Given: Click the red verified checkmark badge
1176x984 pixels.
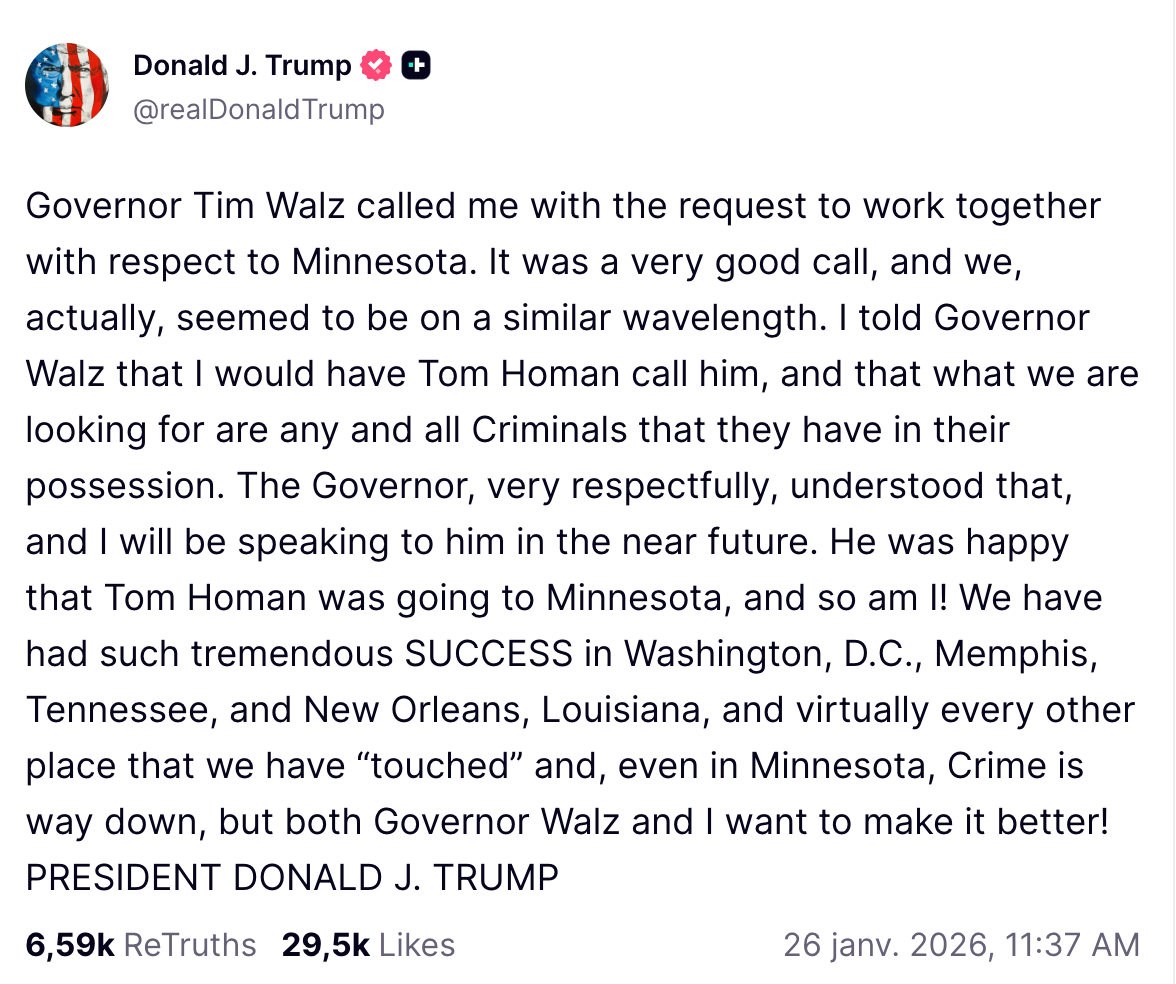Looking at the screenshot, I should click(375, 66).
